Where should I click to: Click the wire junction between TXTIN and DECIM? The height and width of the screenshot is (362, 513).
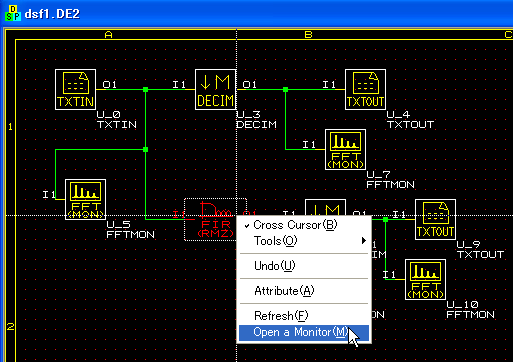145,89
